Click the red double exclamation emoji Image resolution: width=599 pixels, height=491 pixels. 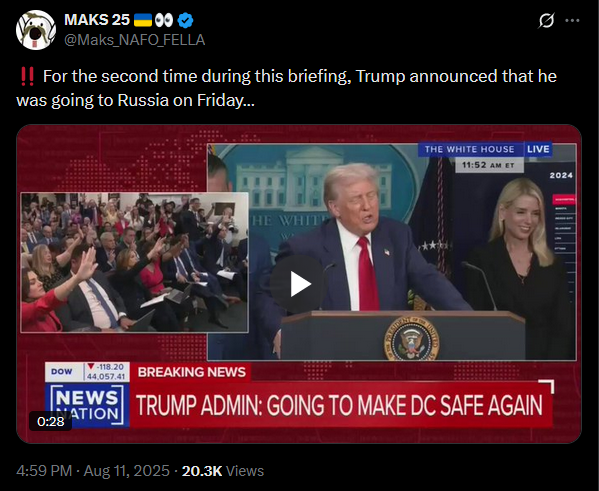[27, 76]
